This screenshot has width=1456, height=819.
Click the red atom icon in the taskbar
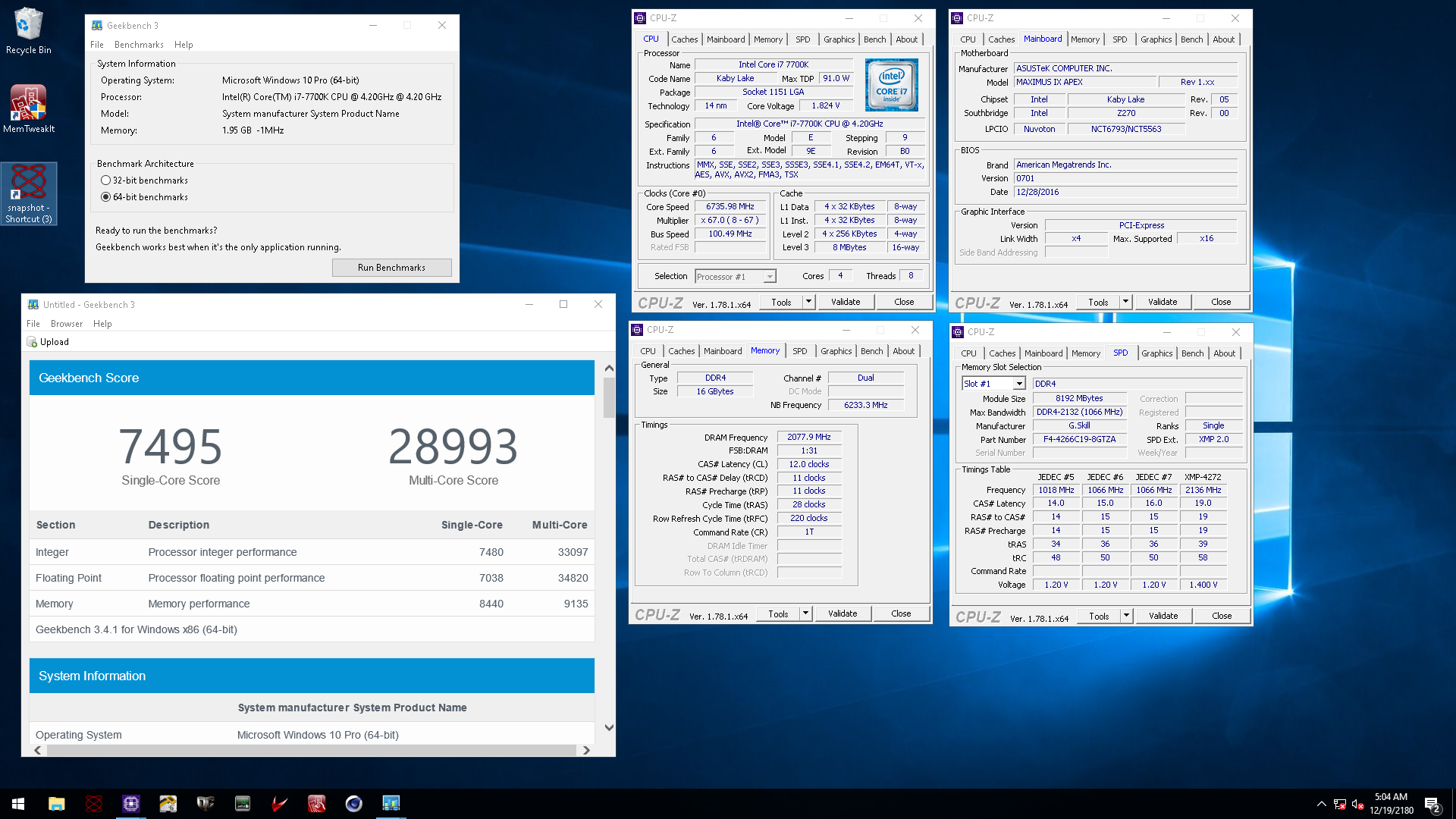(94, 804)
